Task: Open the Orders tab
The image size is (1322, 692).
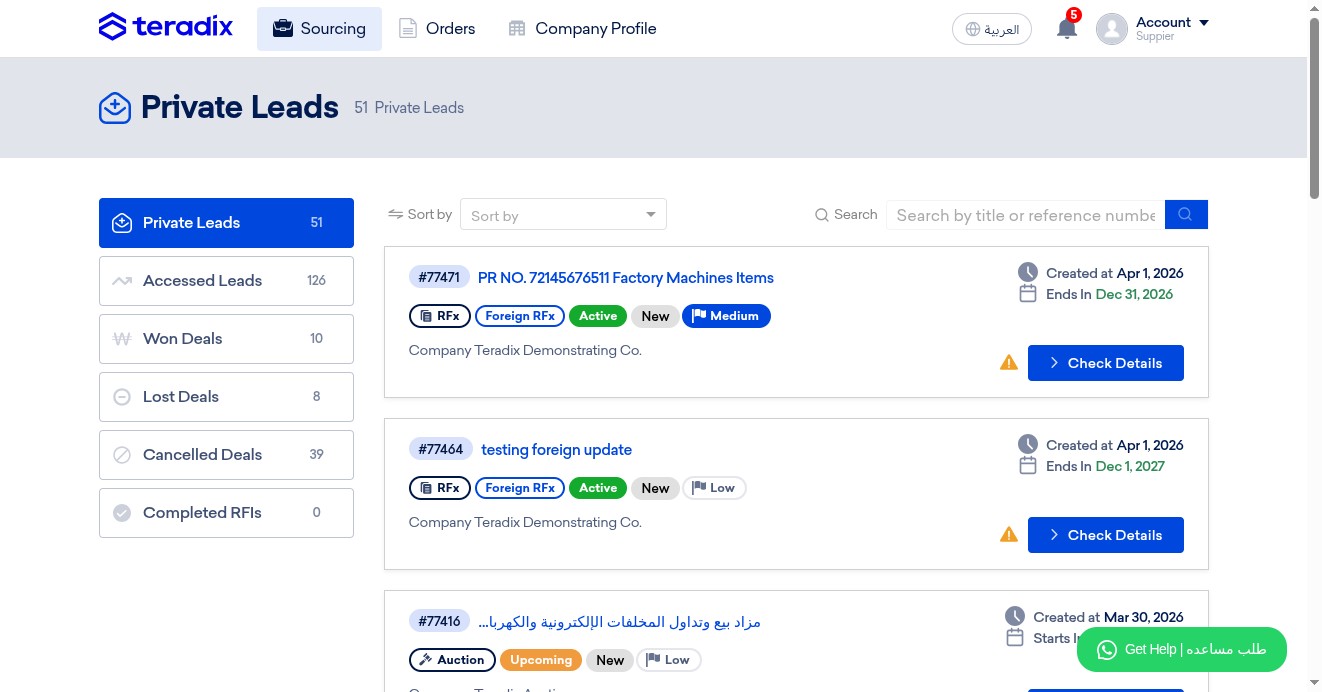Action: coord(437,28)
